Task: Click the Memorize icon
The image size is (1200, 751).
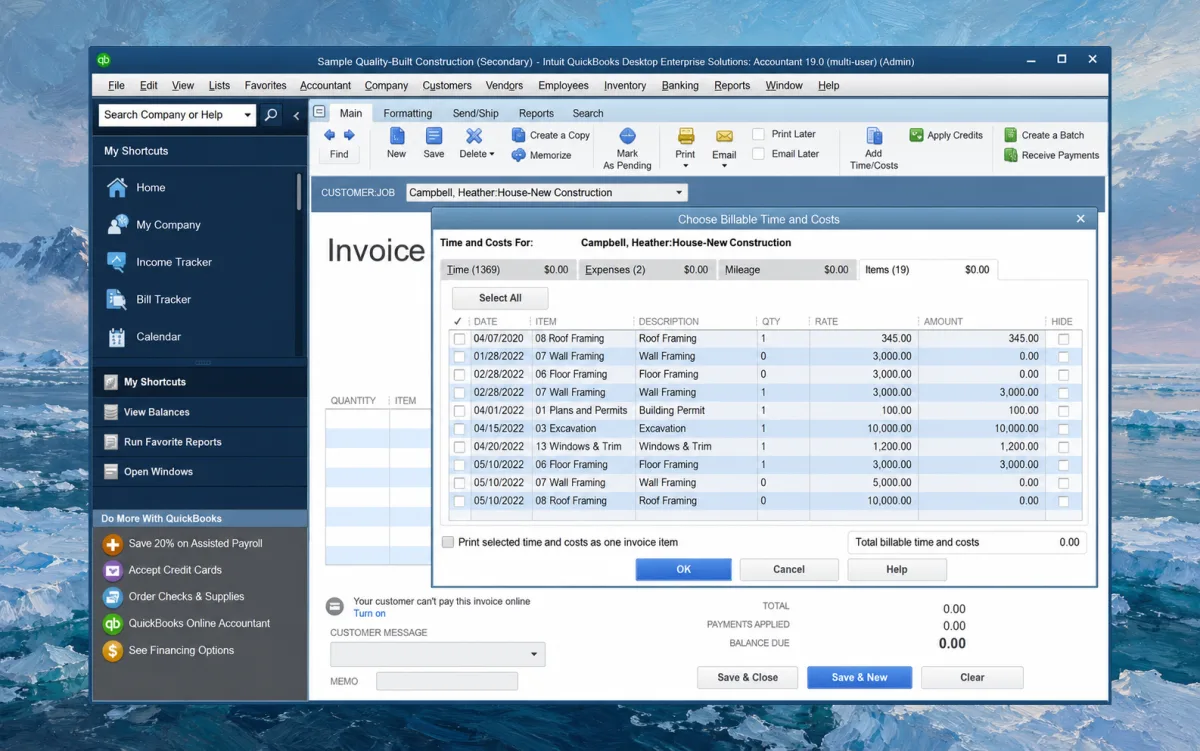Action: (519, 155)
